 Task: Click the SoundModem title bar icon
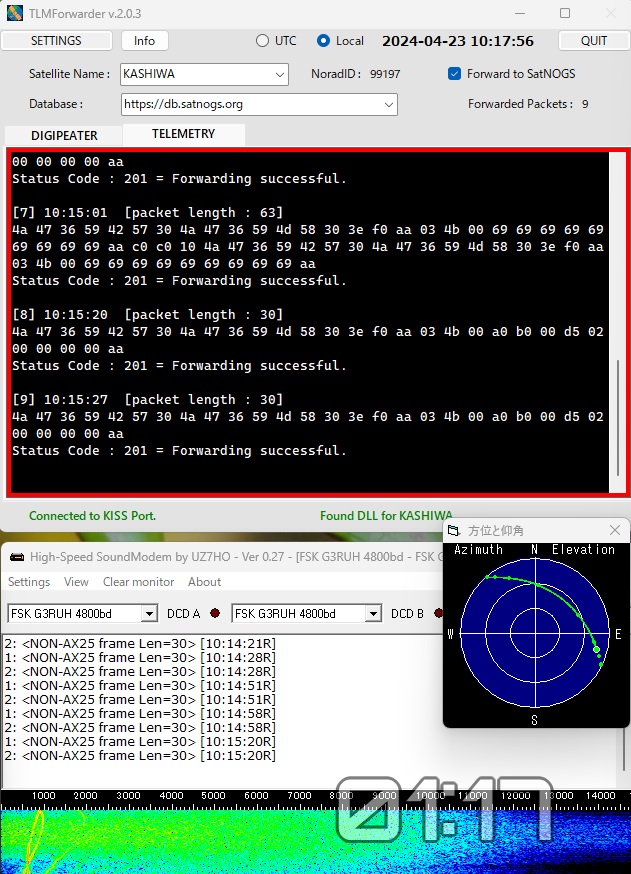point(17,556)
